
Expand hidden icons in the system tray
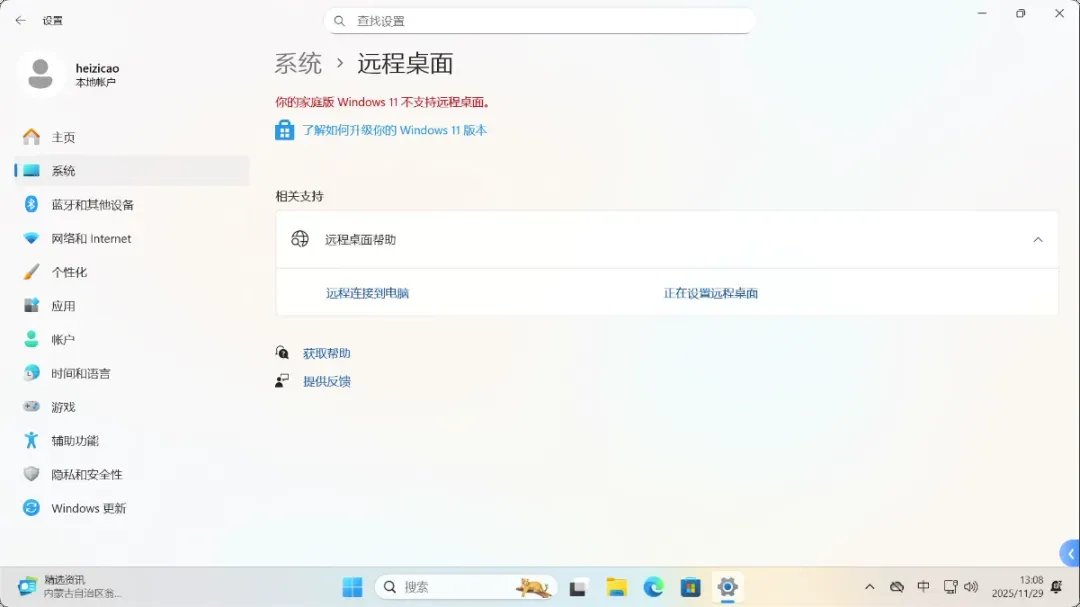click(870, 587)
